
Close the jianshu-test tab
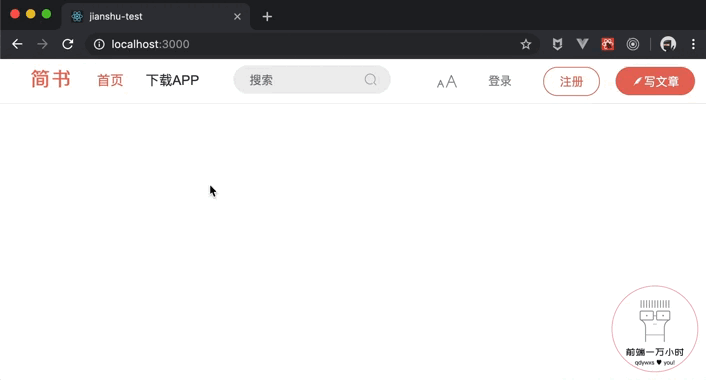pyautogui.click(x=237, y=17)
